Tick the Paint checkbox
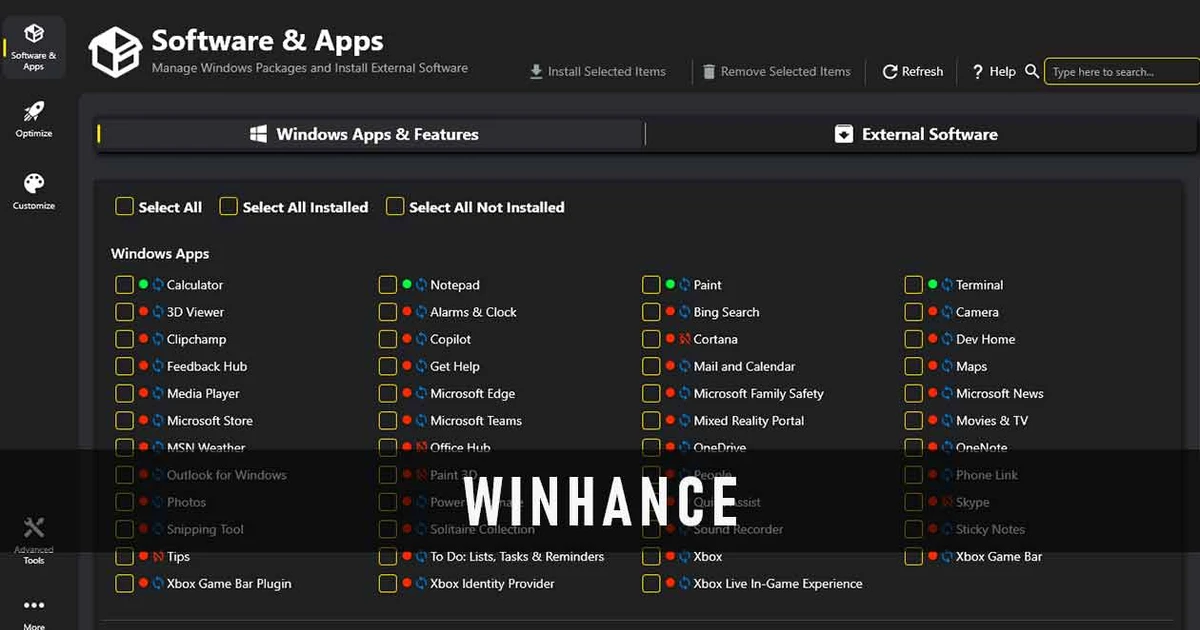The width and height of the screenshot is (1200, 630). coord(651,285)
